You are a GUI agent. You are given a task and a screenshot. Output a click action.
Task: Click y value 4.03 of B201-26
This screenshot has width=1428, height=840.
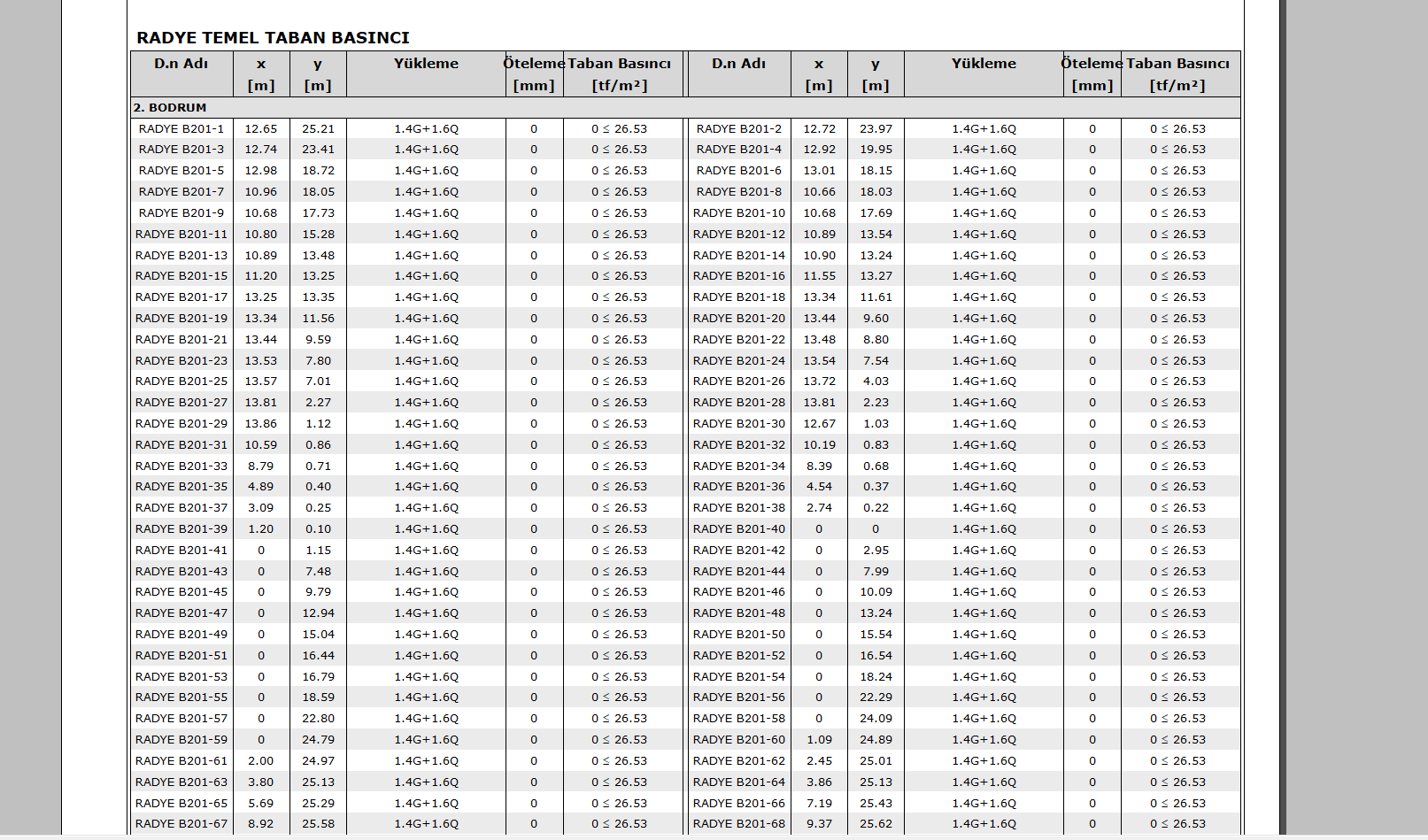tap(876, 381)
